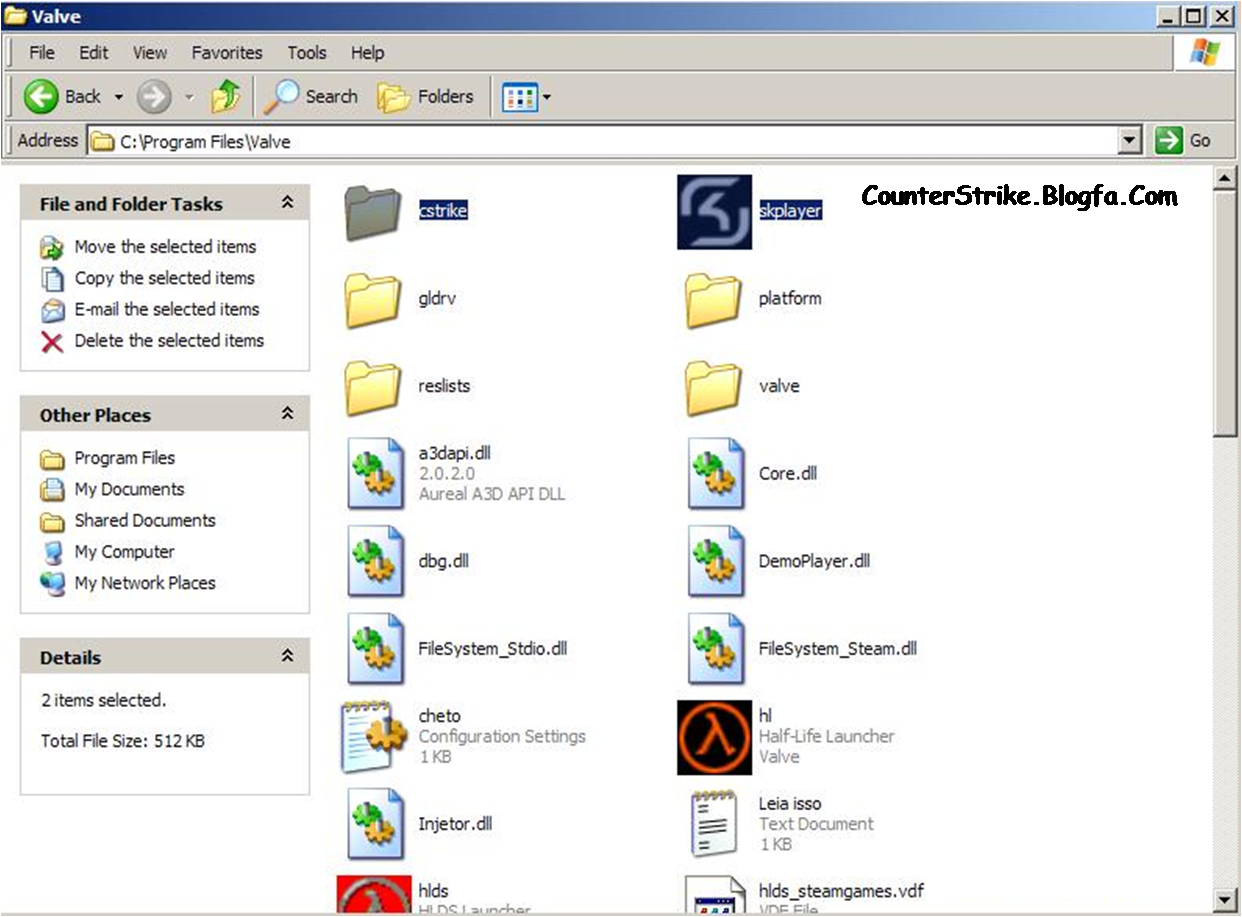Viewport: 1242px width, 917px height.
Task: Go to My Computer link
Action: click(x=124, y=551)
